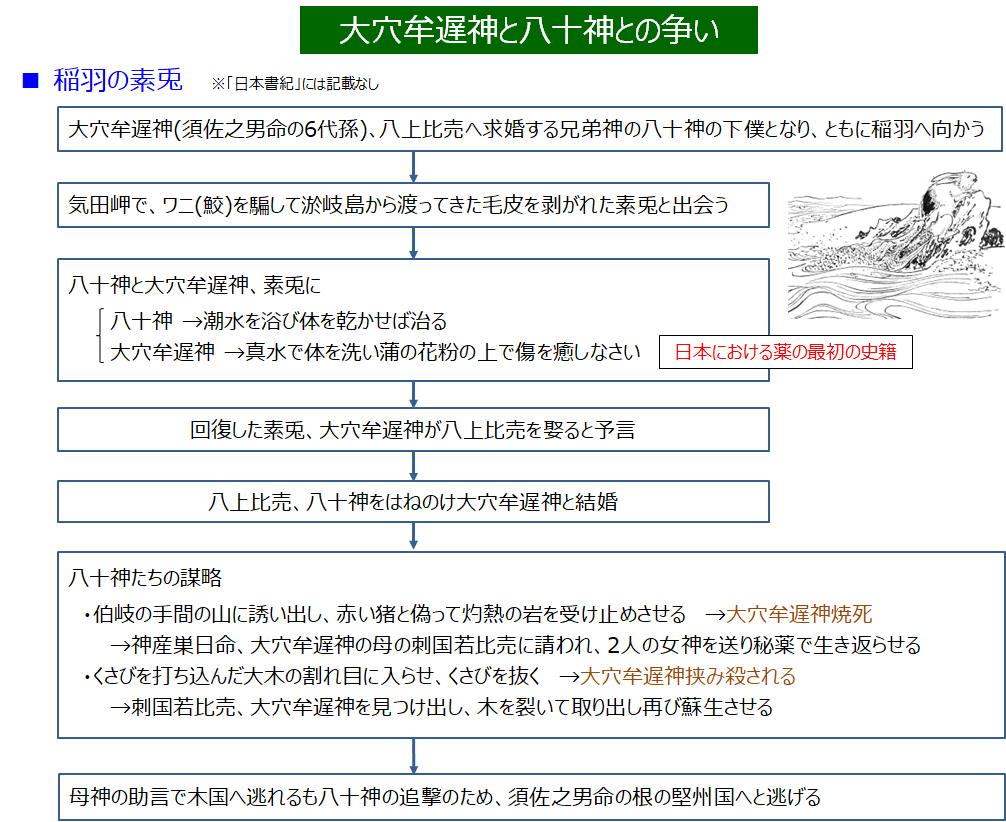Screen dimensions: 1006x822
Task: Click the arrow above the 八上比売 marriage box
Action: point(413,466)
